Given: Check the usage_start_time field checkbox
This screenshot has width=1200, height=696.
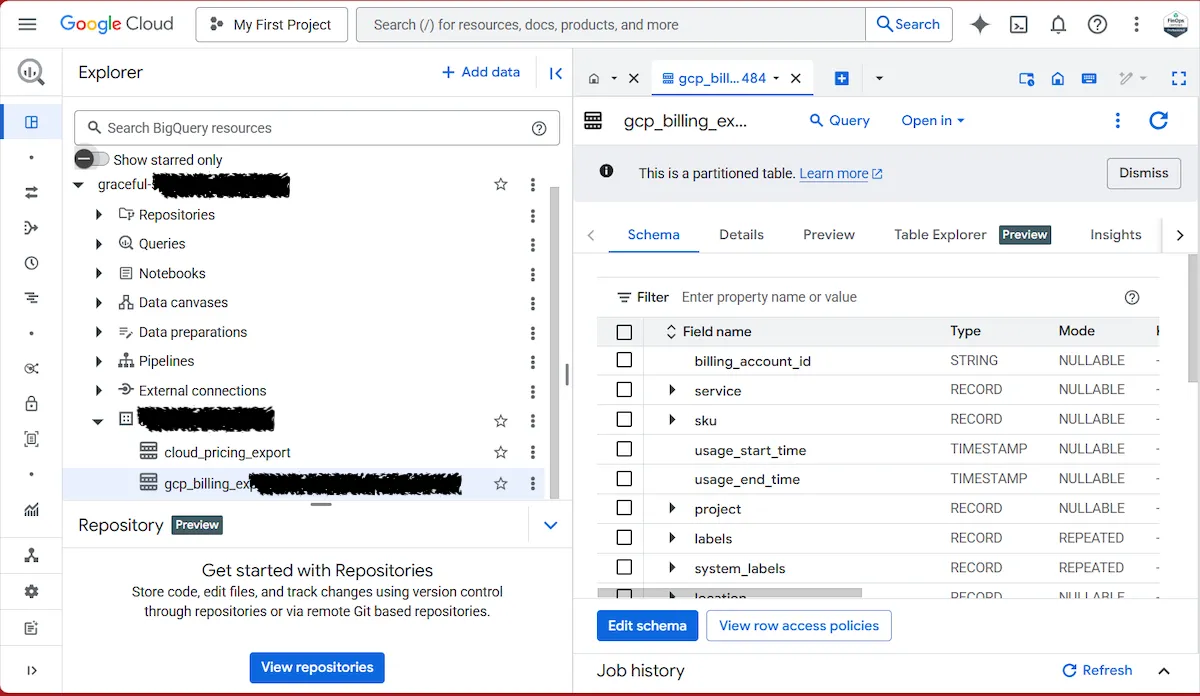Looking at the screenshot, I should pos(624,449).
